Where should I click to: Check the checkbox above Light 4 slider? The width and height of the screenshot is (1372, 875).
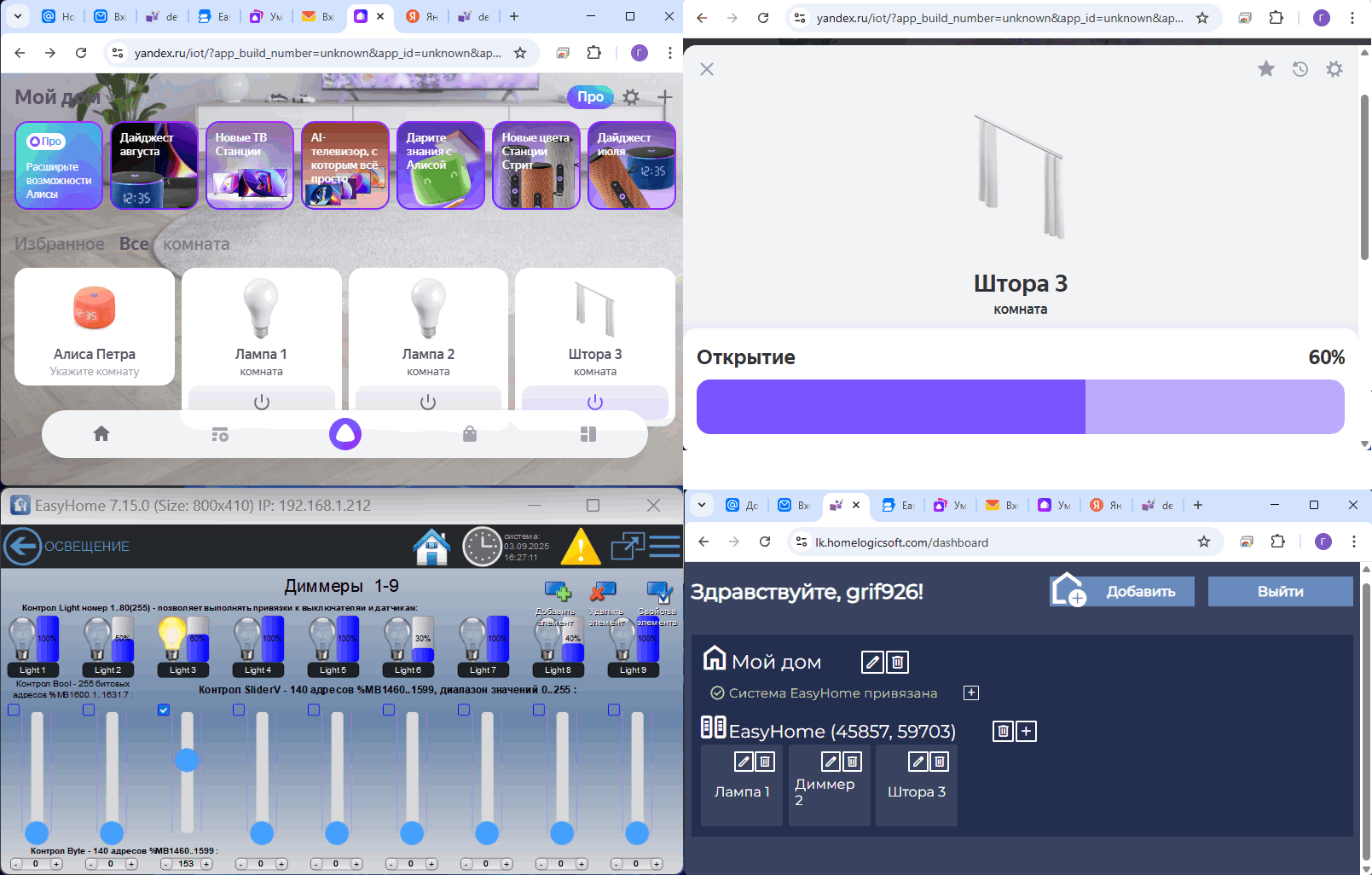(239, 710)
